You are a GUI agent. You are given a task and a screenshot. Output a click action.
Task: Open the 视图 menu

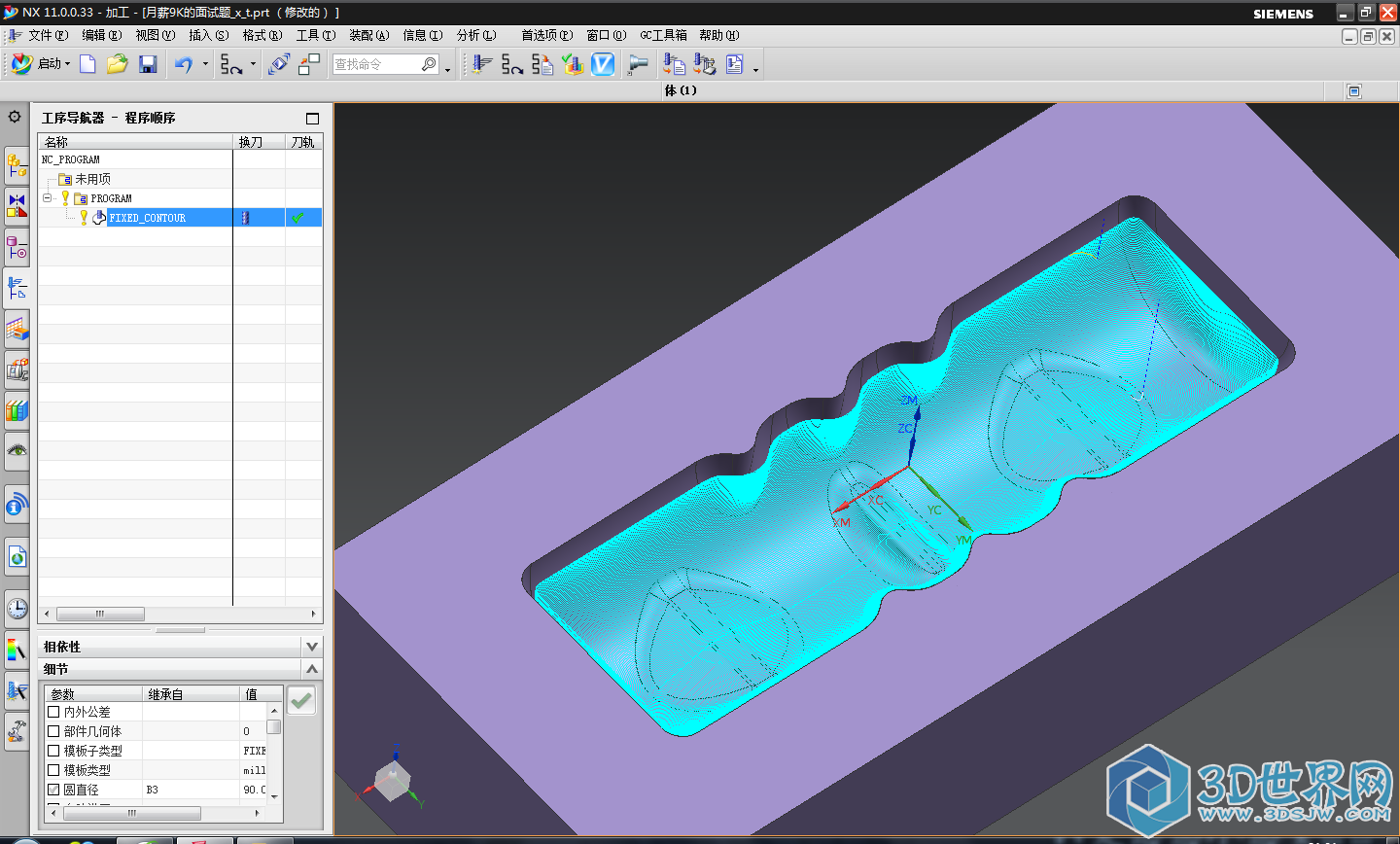tap(155, 35)
